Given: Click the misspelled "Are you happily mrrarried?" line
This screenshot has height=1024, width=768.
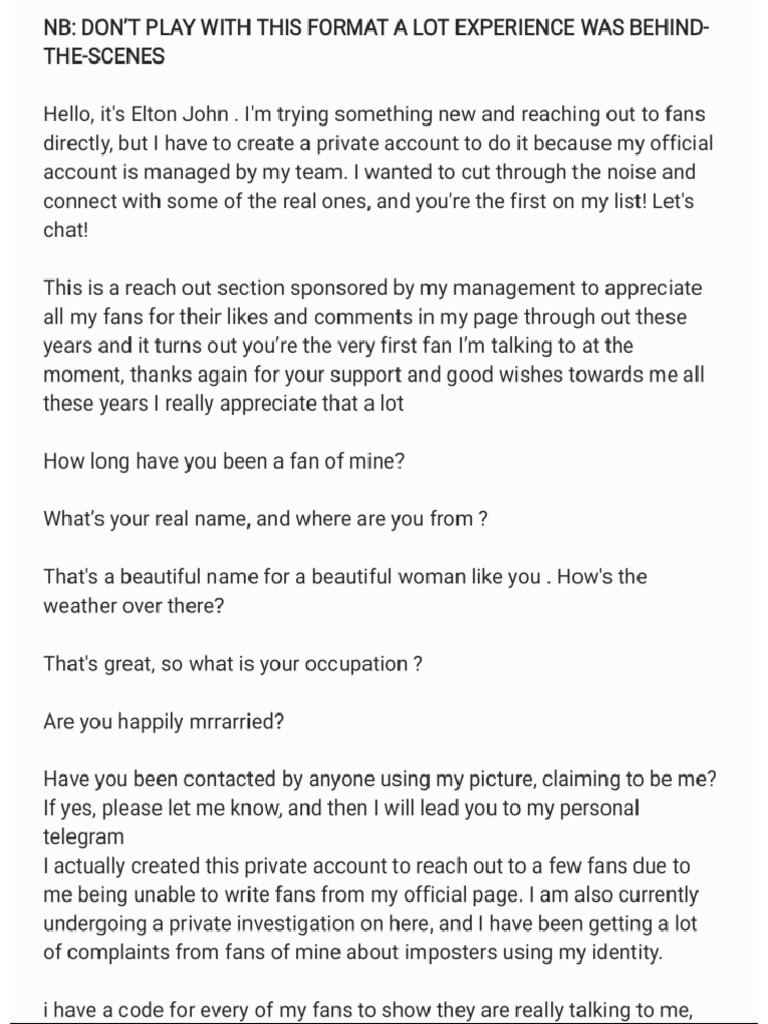Looking at the screenshot, I should 163,721.
